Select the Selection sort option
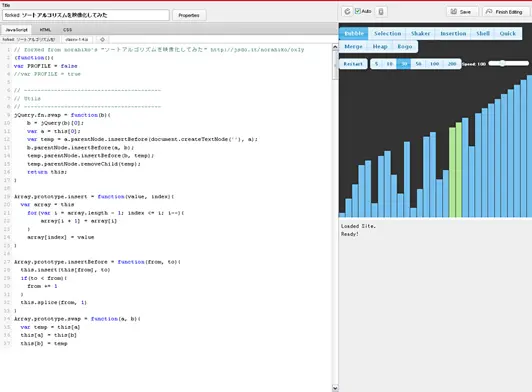532x392 pixels. coord(387,33)
